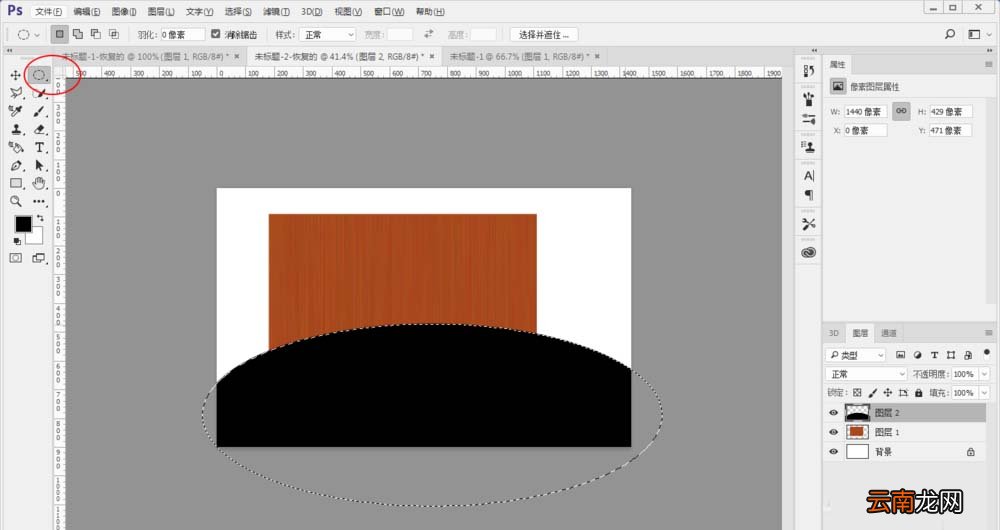Screen dimensions: 1000x530
Task: Open the workspace switcher dropdown
Action: pyautogui.click(x=980, y=34)
